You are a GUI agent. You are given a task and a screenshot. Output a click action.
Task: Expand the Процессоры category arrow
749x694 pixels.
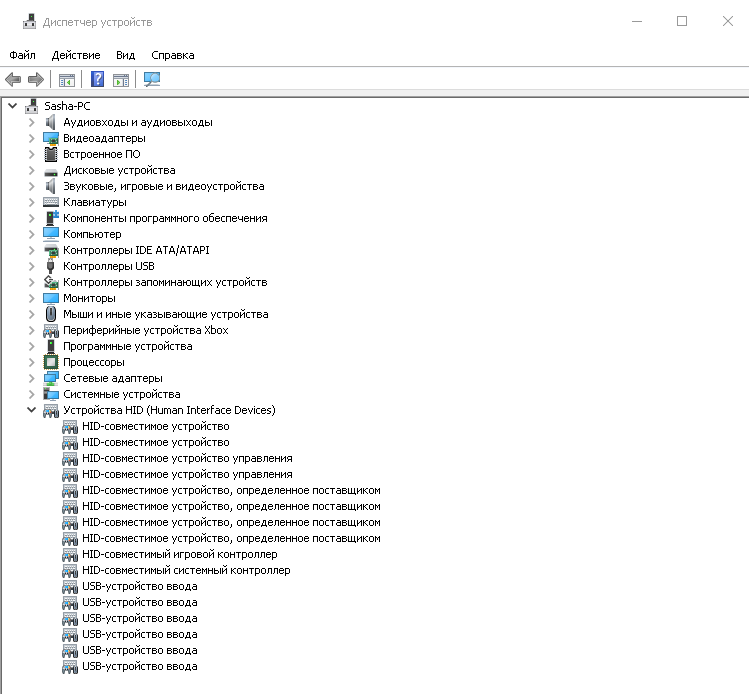point(32,362)
